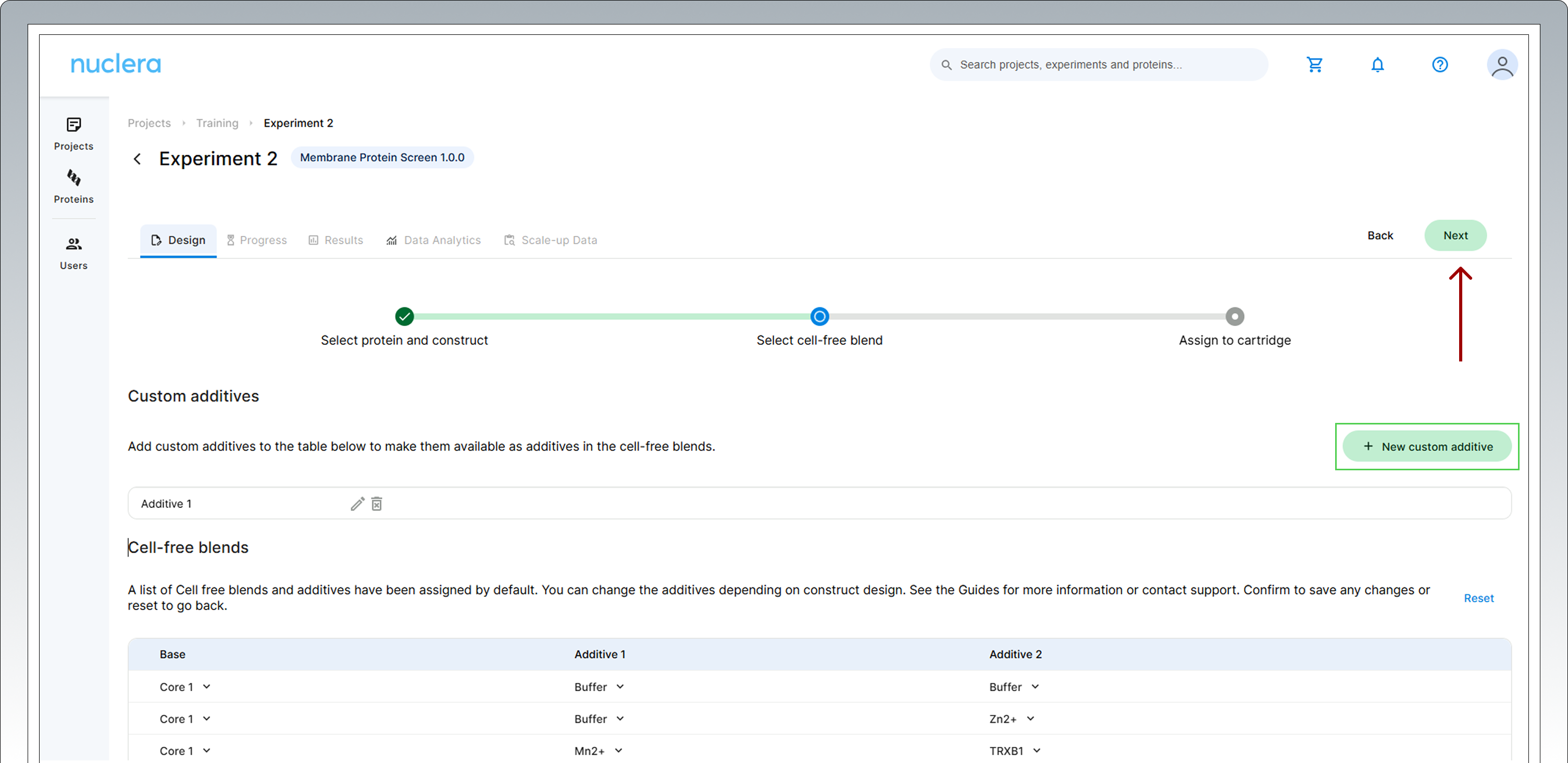Click the back arrow beside Experiment 2
The height and width of the screenshot is (763, 1568).
pyautogui.click(x=138, y=159)
